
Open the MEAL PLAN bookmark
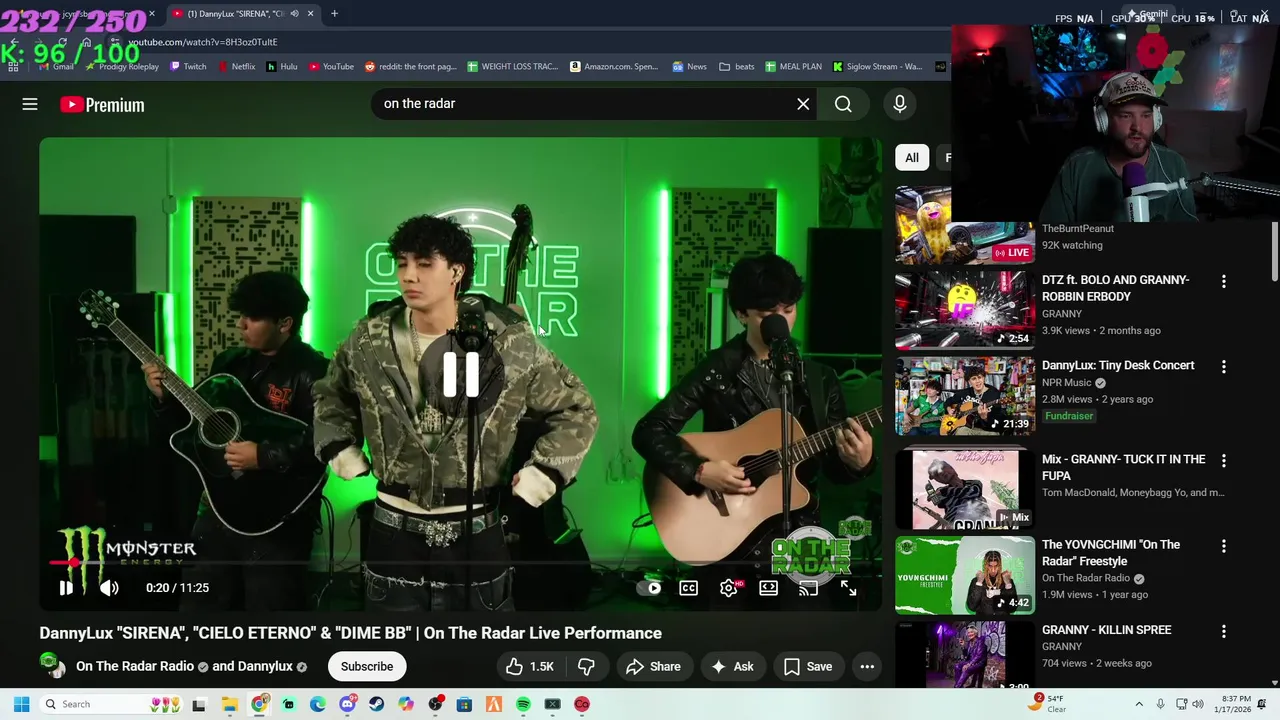793,67
